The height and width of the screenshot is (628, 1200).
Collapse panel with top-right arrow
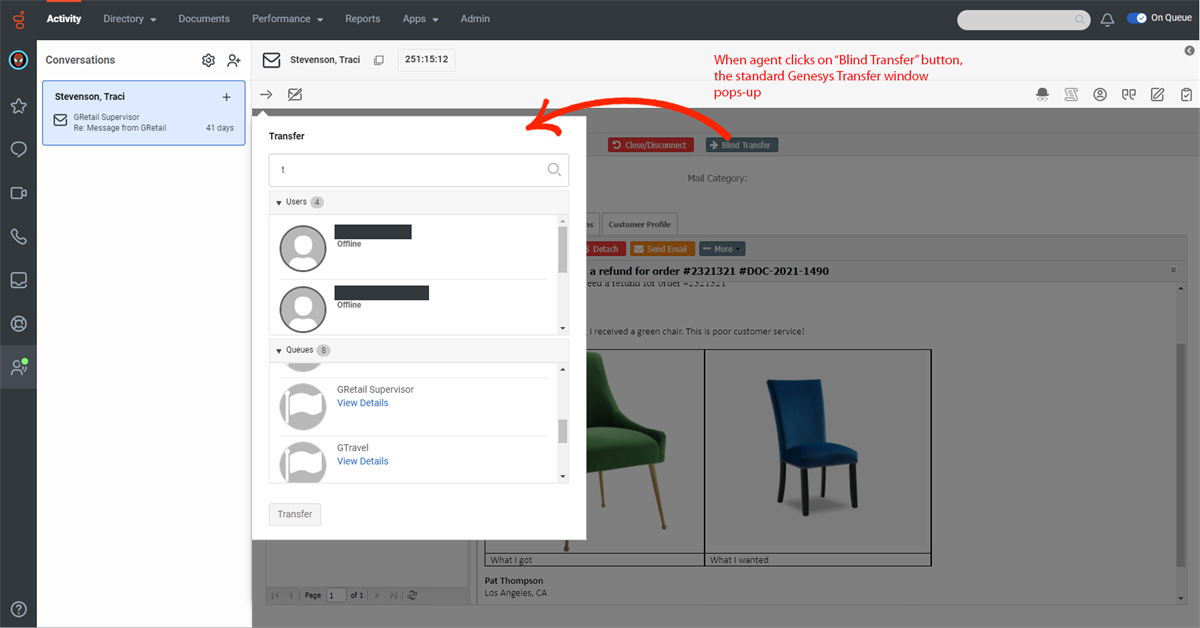[x=1189, y=50]
